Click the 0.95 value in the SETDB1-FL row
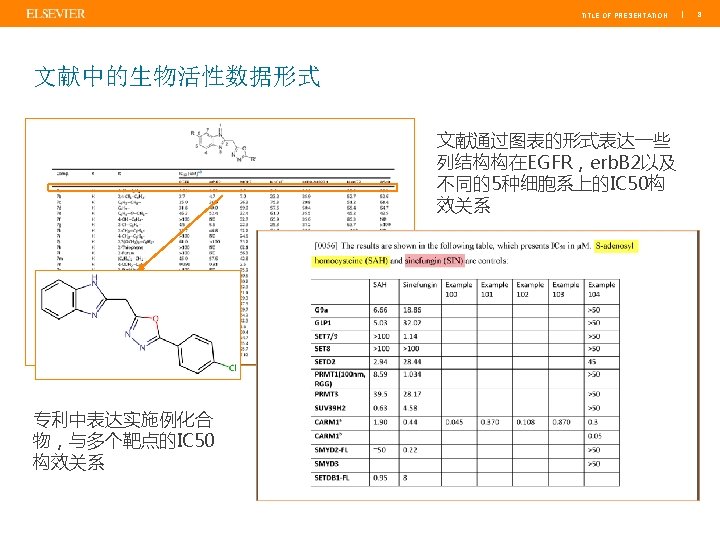The height and width of the screenshot is (540, 720). pos(380,478)
